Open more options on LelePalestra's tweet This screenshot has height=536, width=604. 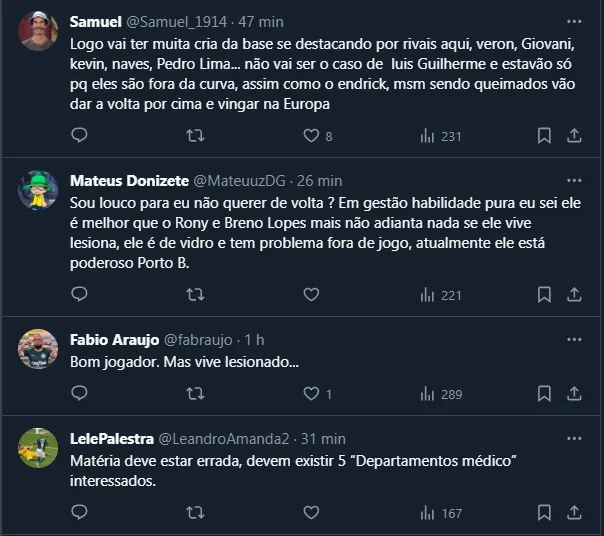tap(574, 438)
